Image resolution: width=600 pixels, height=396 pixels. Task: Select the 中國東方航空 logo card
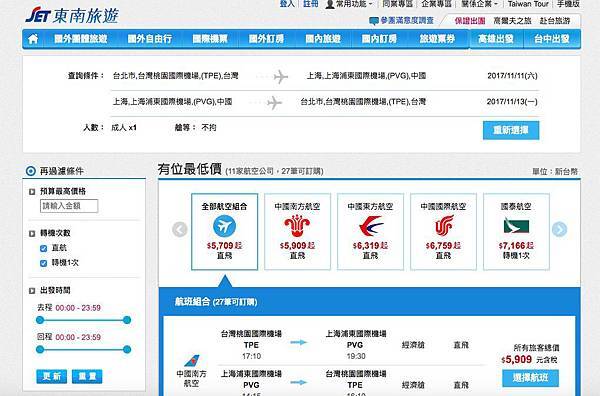click(x=370, y=231)
